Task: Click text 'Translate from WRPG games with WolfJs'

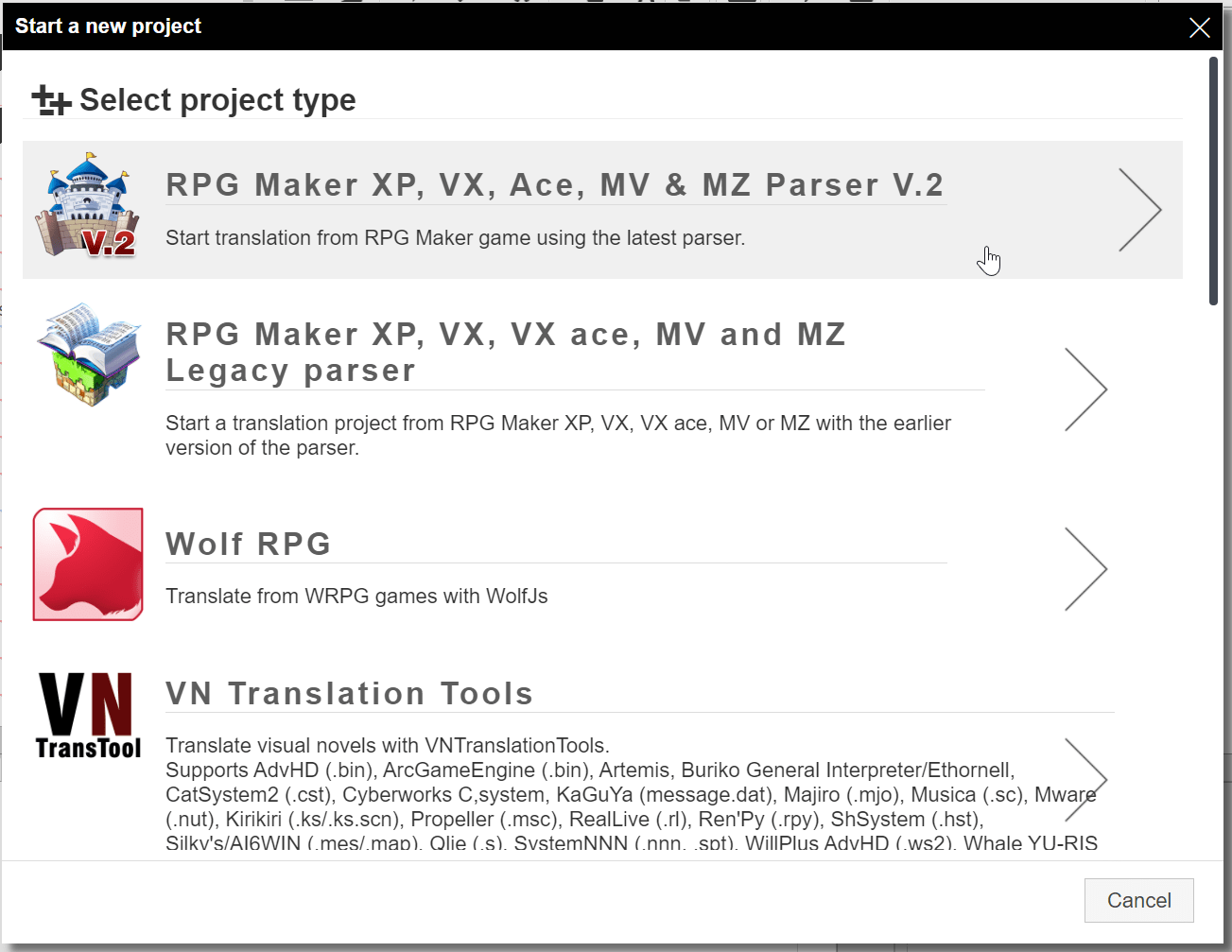Action: tap(356, 596)
